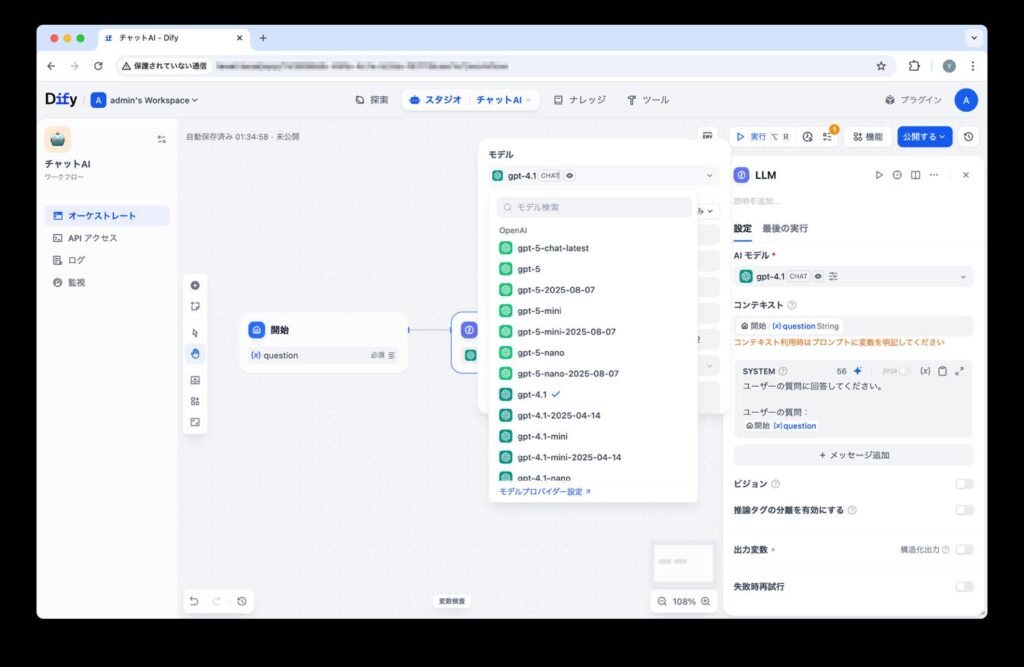
Task: Select the Hand tool in the canvas toolbar
Action: pyautogui.click(x=195, y=352)
